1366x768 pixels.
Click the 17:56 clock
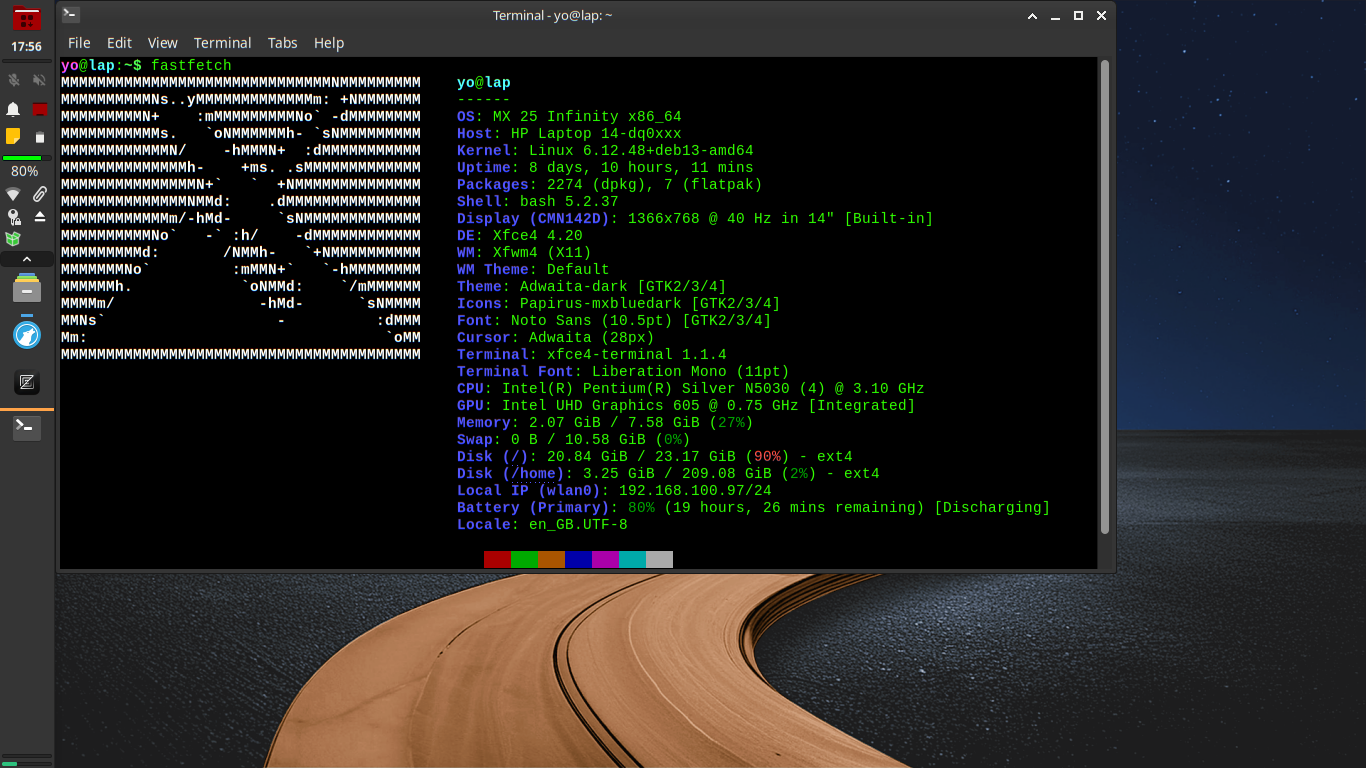(27, 47)
